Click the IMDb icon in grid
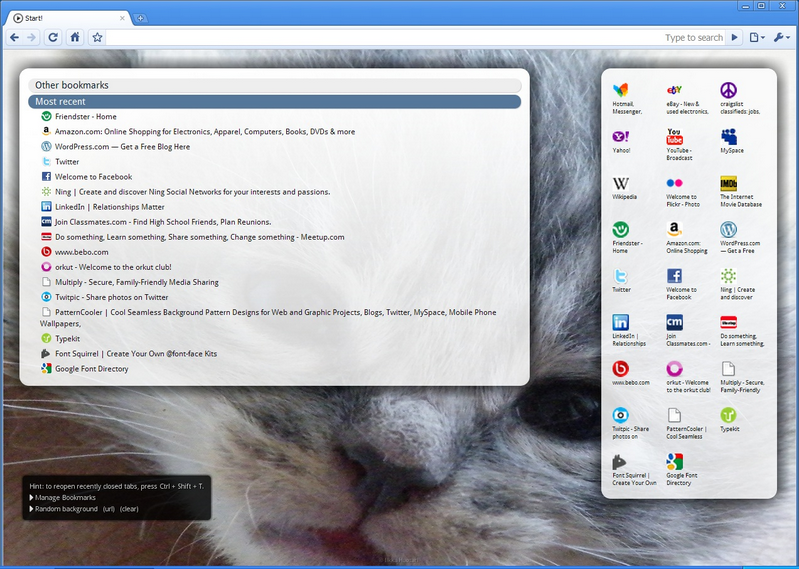Viewport: 799px width, 569px height. pos(729,183)
